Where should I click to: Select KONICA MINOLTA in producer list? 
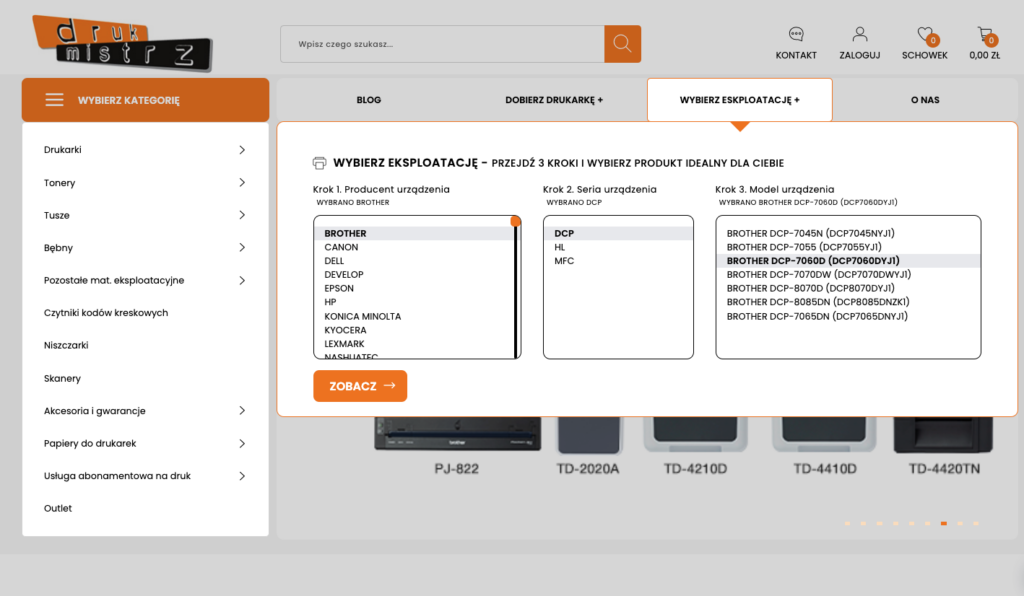(x=362, y=316)
